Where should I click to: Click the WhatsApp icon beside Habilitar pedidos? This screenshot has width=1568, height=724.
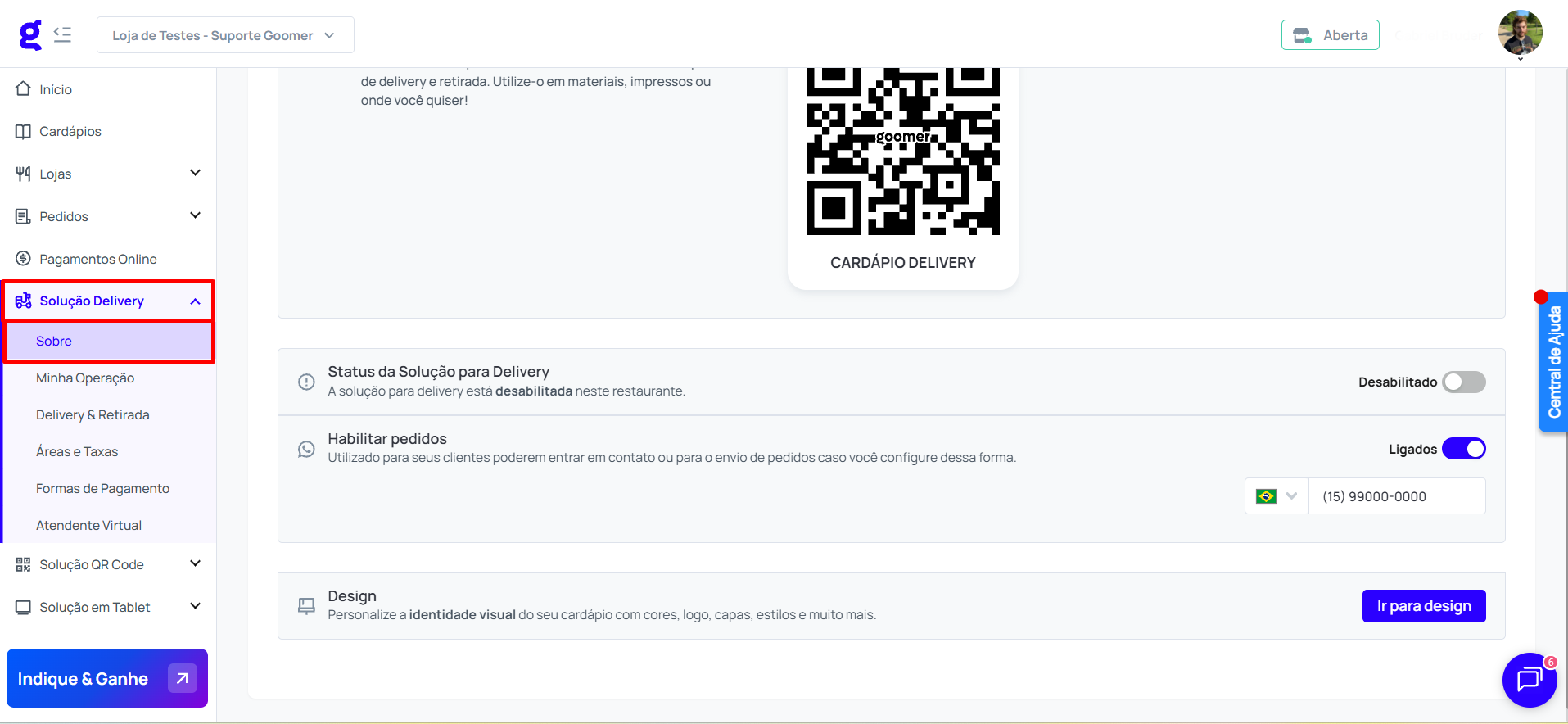pos(306,449)
